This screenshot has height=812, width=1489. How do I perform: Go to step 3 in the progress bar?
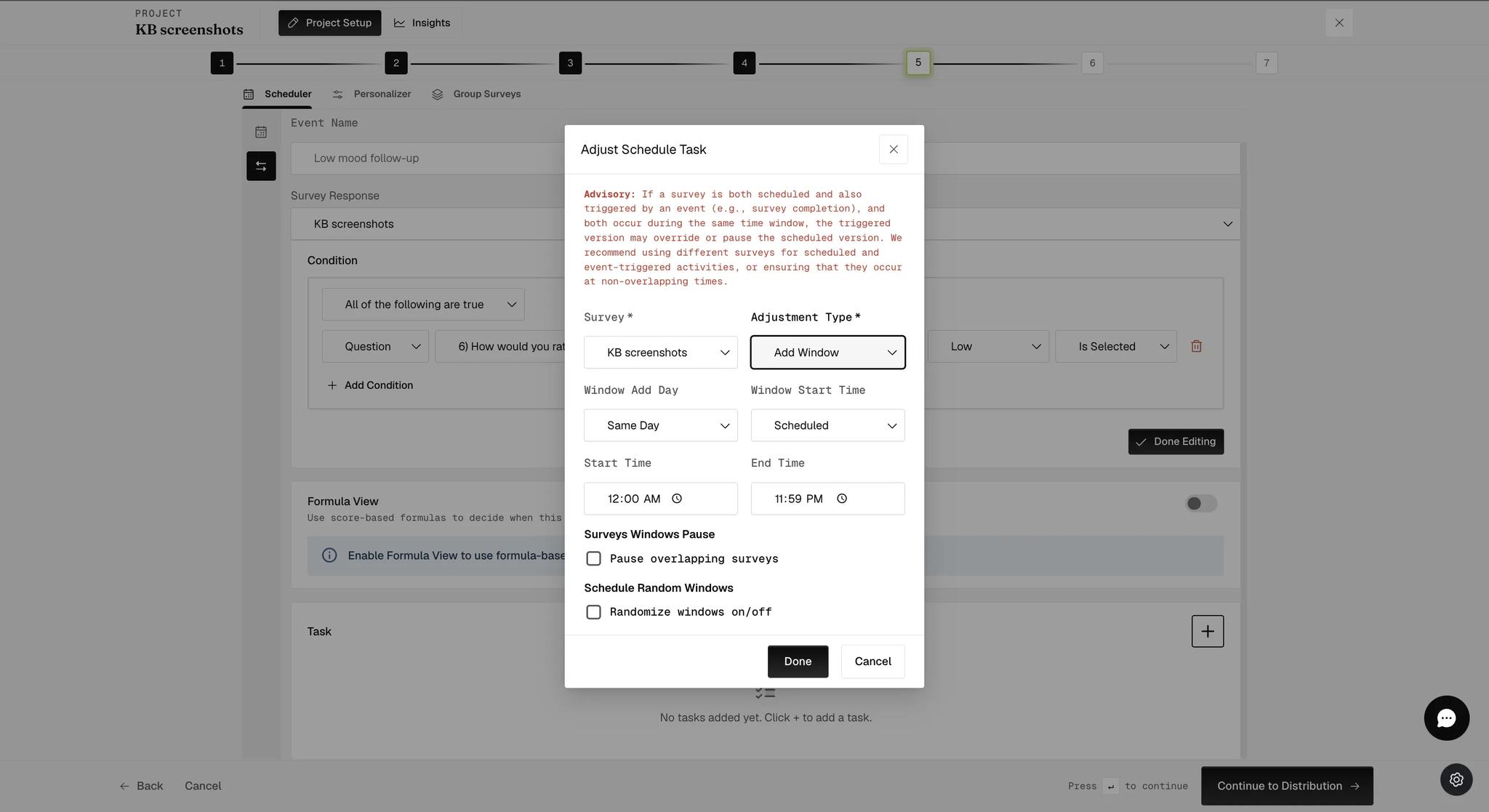[x=570, y=63]
